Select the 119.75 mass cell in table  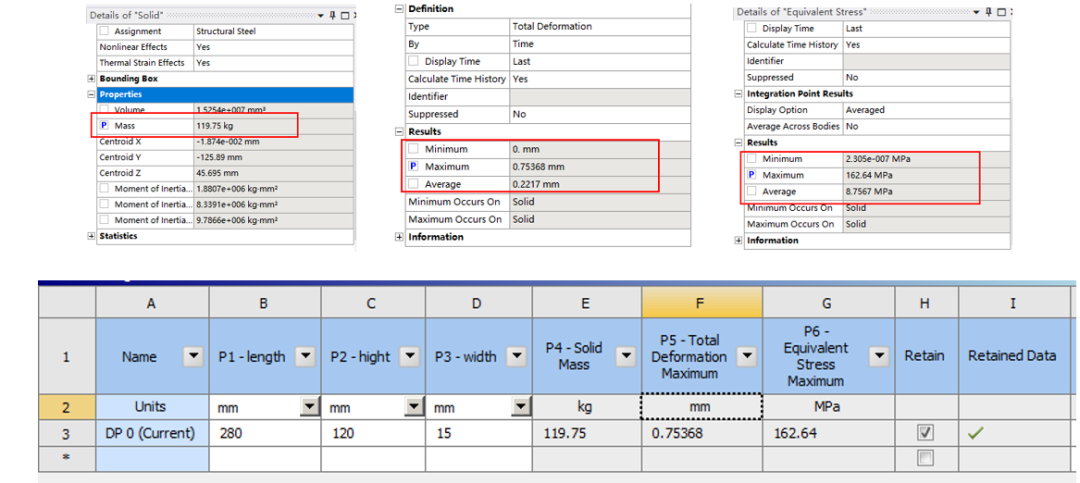pos(587,433)
